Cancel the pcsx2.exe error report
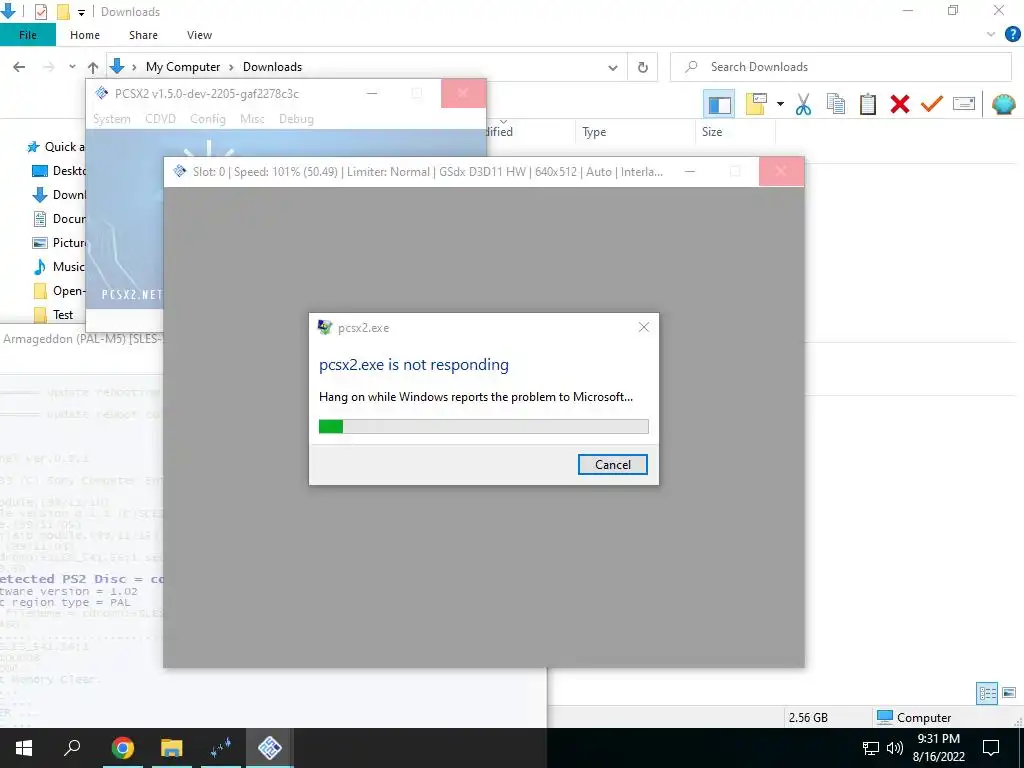This screenshot has width=1024, height=768. (x=613, y=464)
